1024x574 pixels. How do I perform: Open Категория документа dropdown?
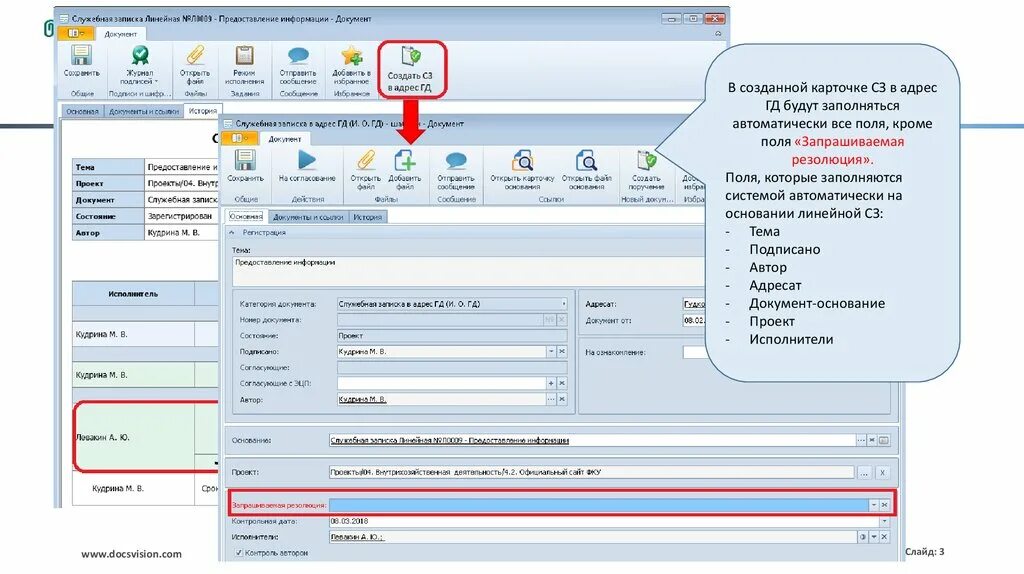[563, 304]
